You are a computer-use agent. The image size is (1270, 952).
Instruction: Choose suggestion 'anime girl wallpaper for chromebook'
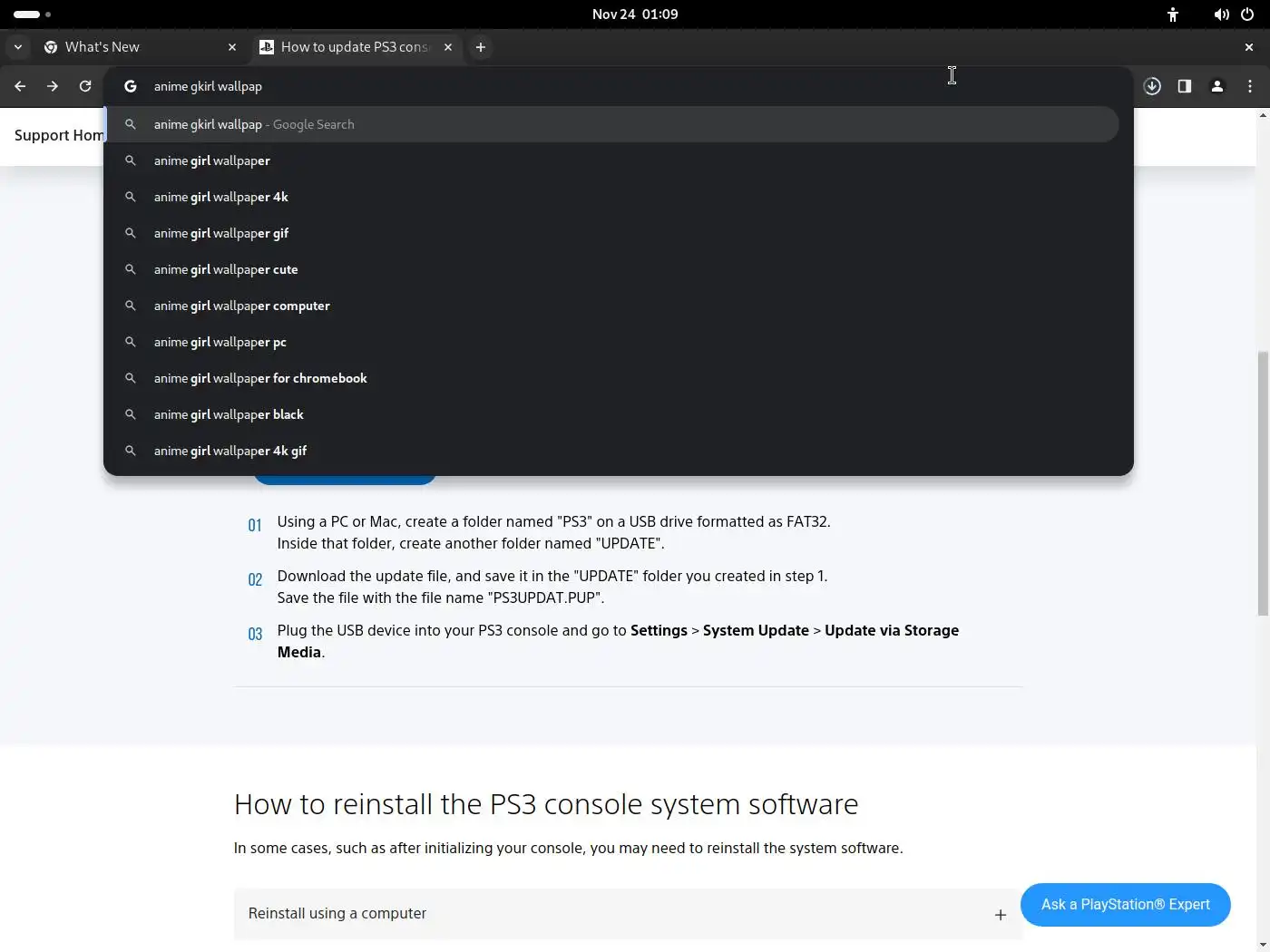click(x=612, y=378)
